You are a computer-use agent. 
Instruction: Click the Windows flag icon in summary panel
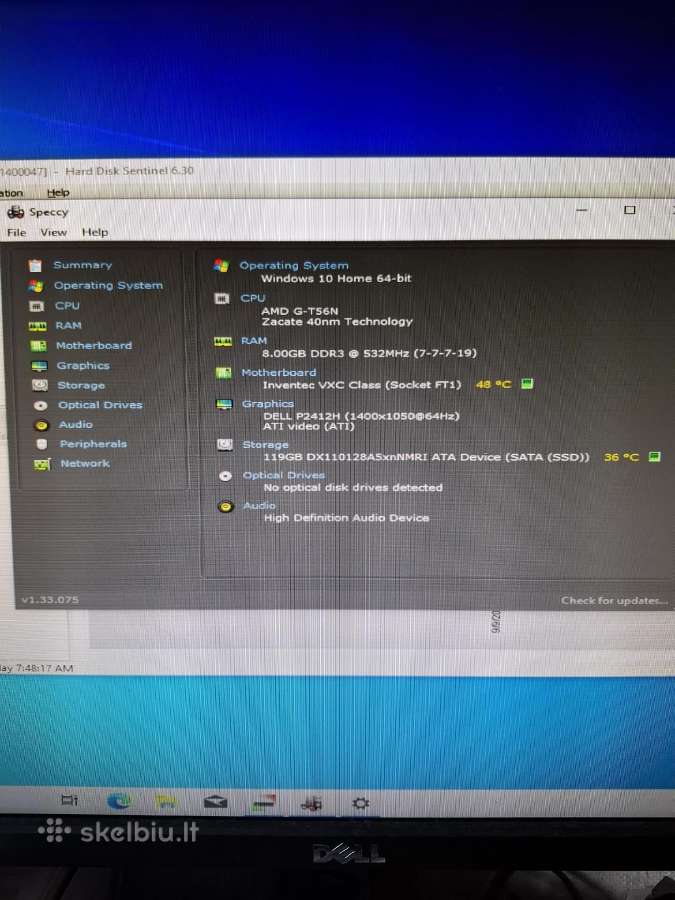pos(221,265)
